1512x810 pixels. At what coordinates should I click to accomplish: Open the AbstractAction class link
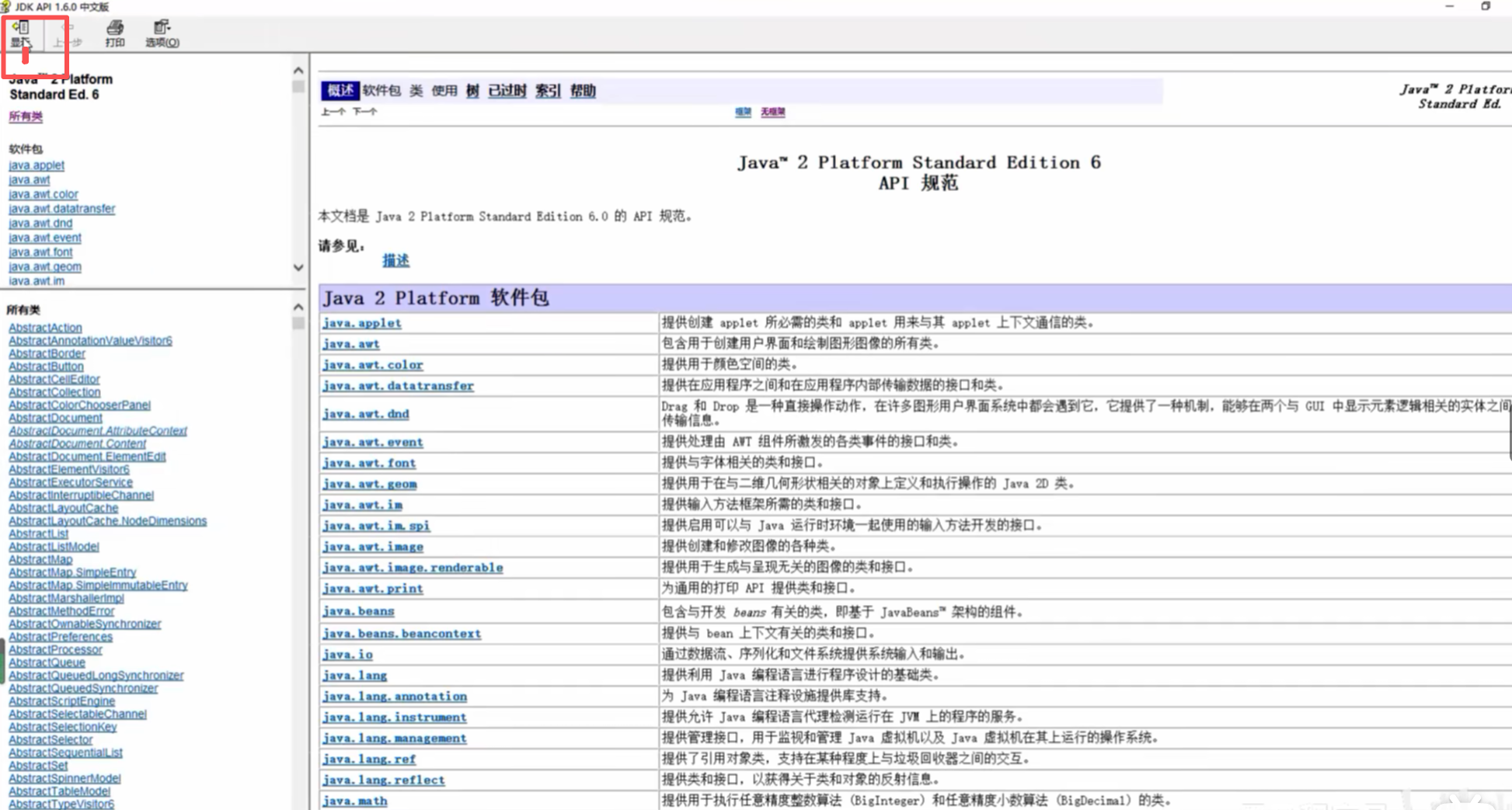pyautogui.click(x=45, y=328)
